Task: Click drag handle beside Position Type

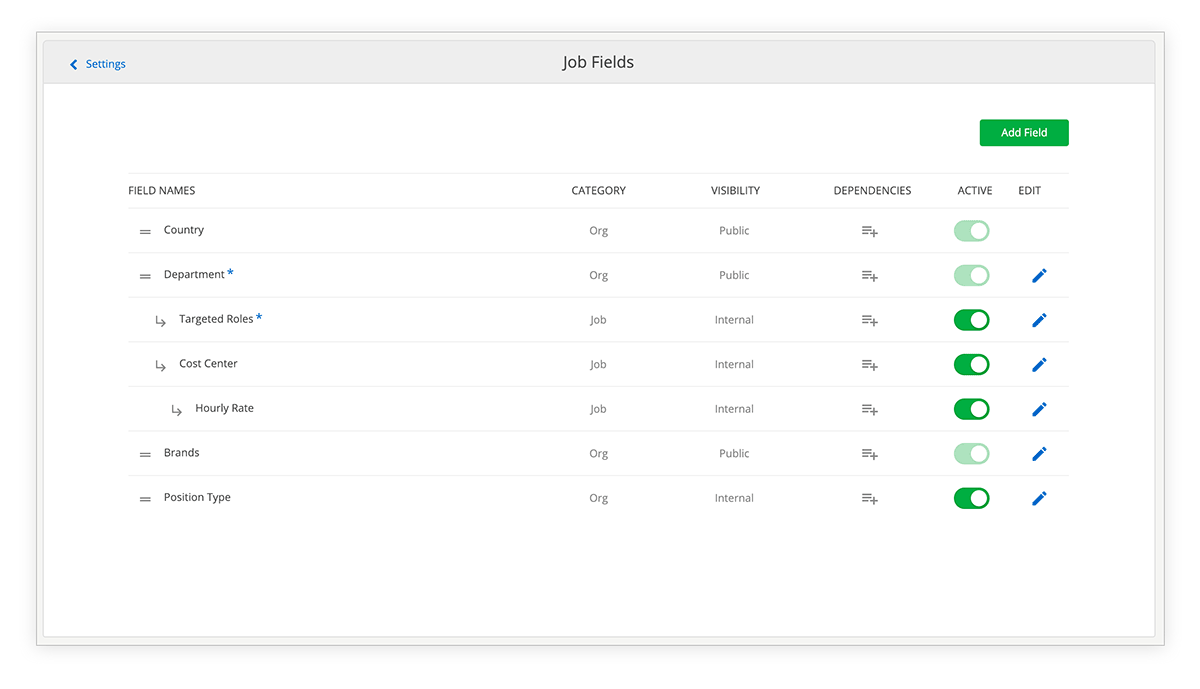Action: click(145, 498)
